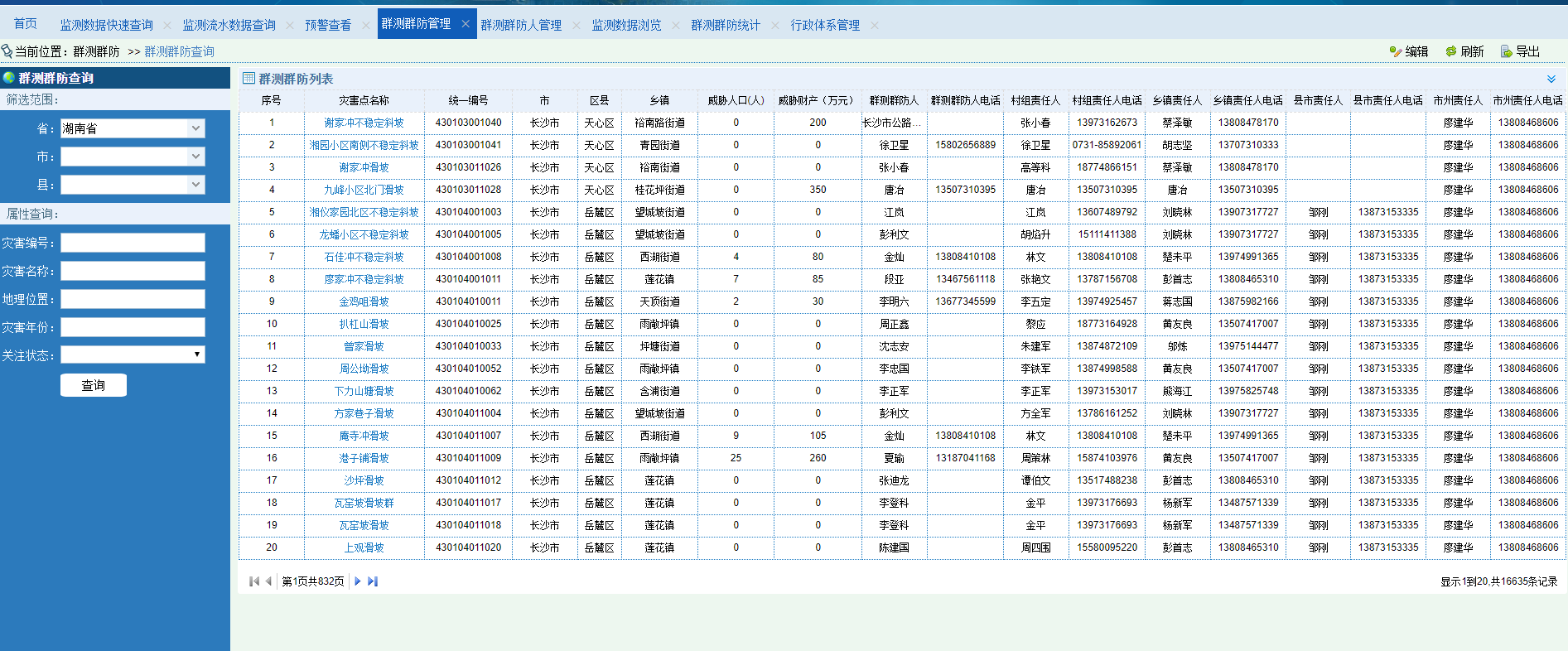Open the 群测群防统计 tab
This screenshot has height=651, width=1568.
(x=726, y=26)
